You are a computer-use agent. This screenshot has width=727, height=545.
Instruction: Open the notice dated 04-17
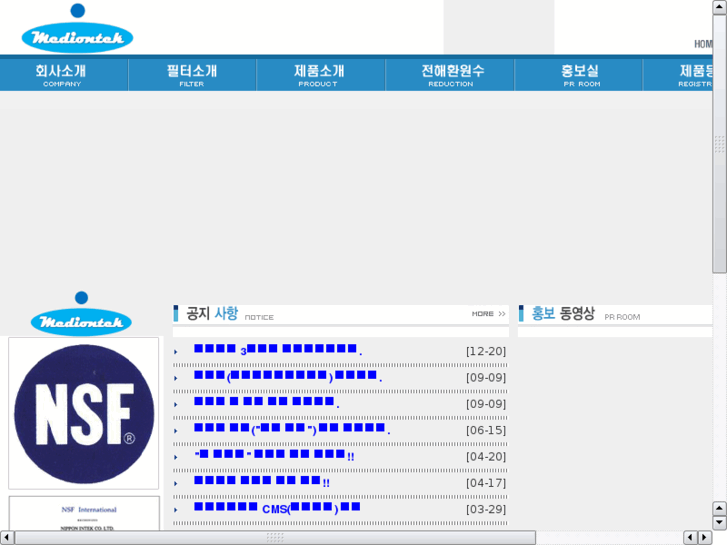click(x=262, y=481)
